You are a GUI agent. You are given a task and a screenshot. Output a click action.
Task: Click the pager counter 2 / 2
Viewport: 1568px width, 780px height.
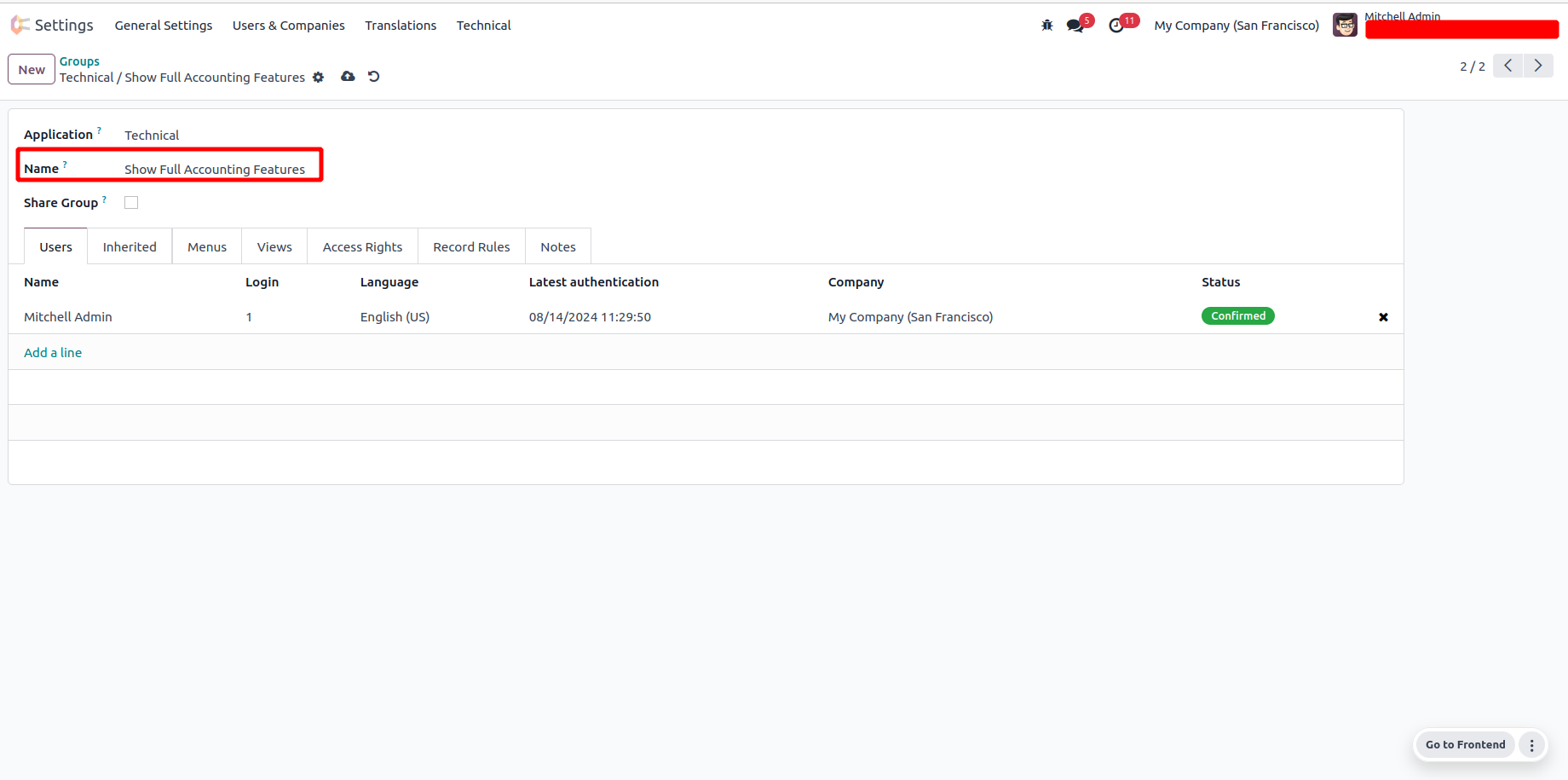[1473, 66]
